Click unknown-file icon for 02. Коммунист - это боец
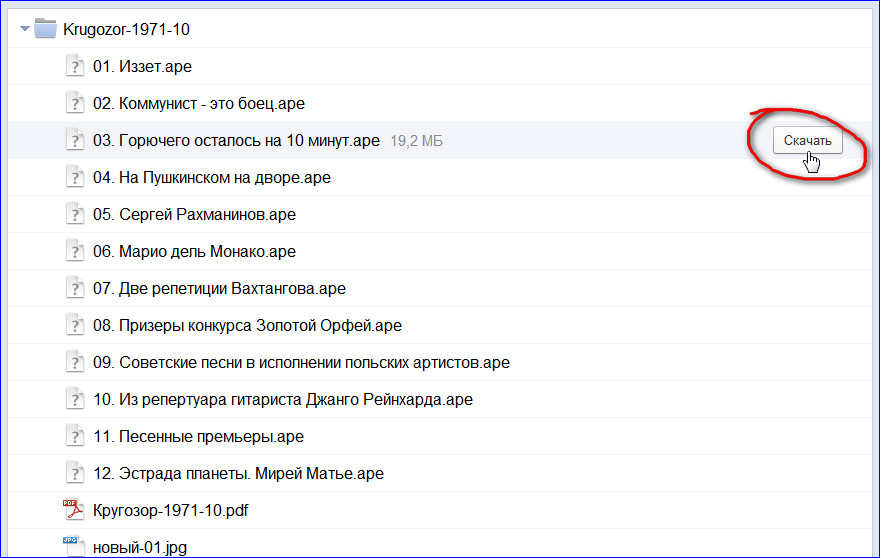Viewport: 880px width, 558px height. [x=75, y=104]
